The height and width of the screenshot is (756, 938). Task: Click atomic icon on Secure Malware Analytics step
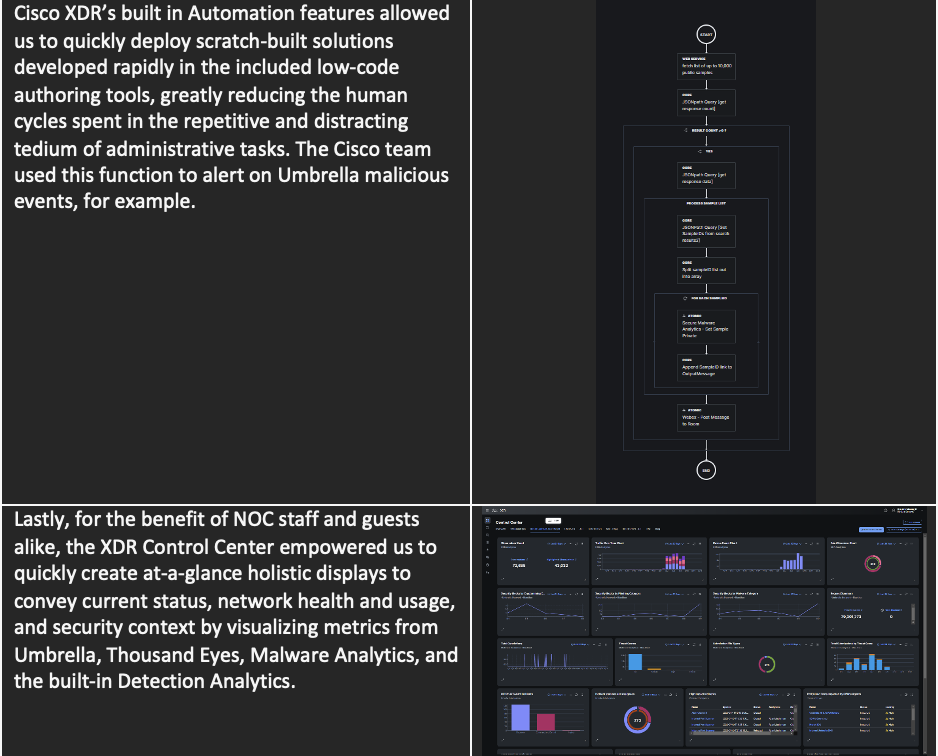click(x=684, y=314)
